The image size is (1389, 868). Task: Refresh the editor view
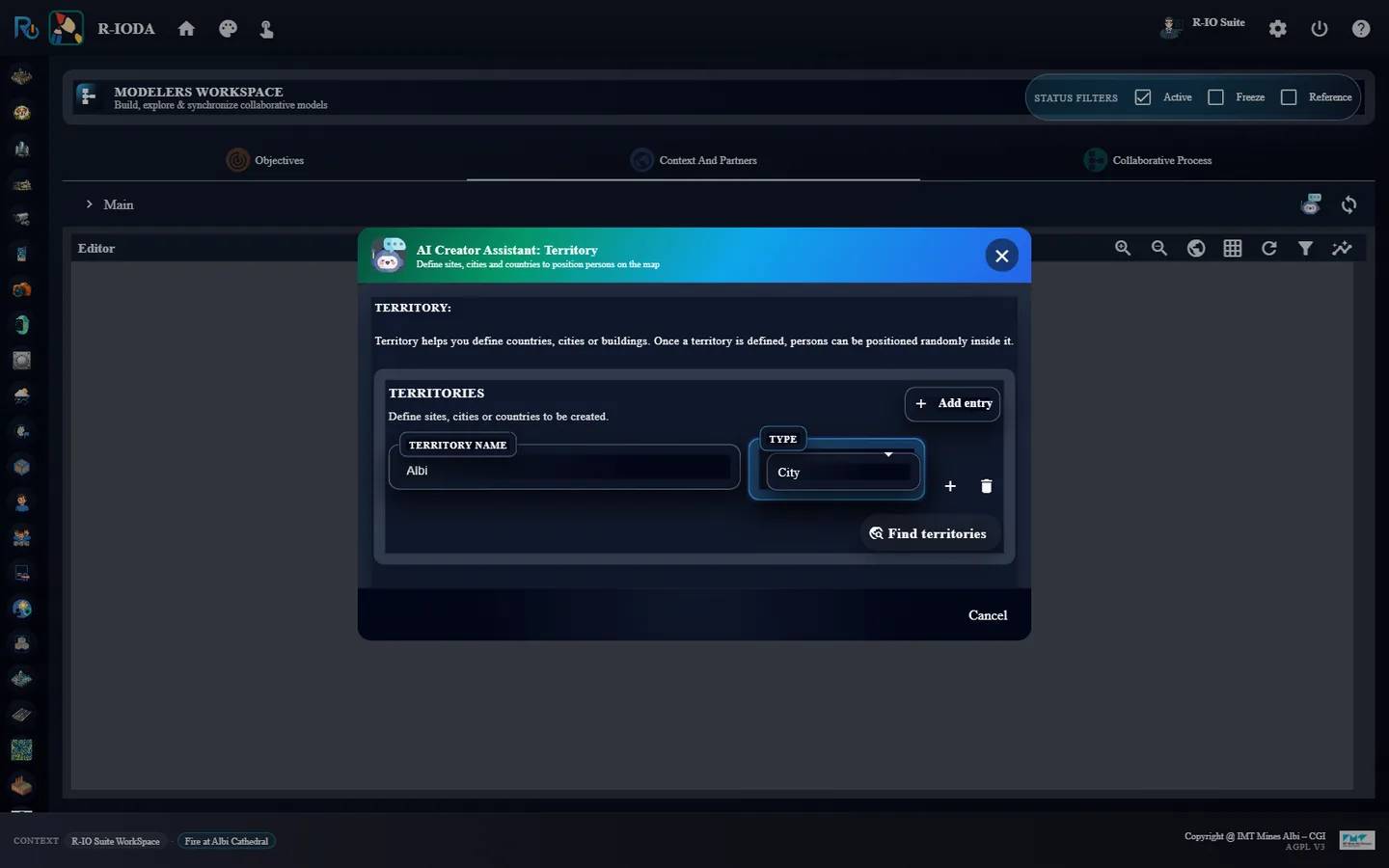point(1269,249)
